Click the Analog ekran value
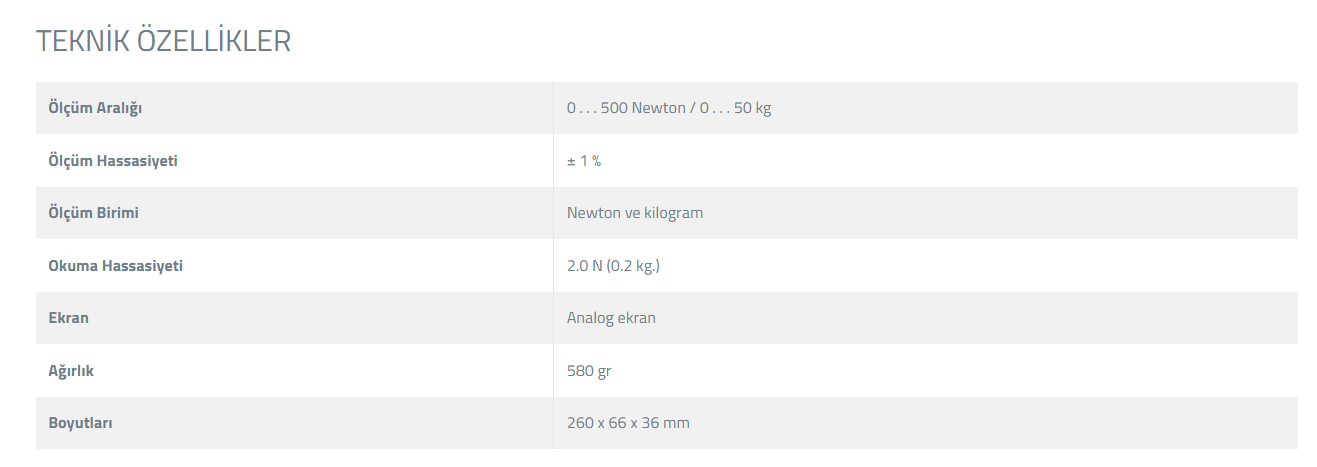This screenshot has height=467, width=1317. coord(611,318)
